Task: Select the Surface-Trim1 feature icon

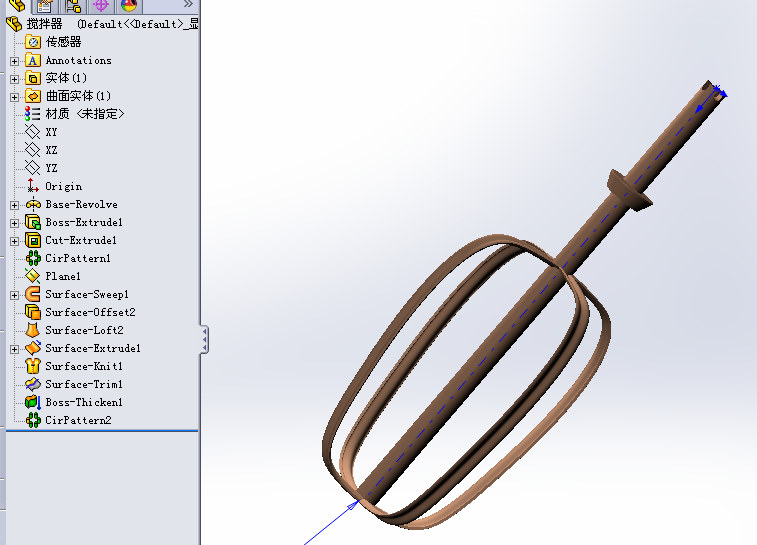Action: click(x=33, y=384)
